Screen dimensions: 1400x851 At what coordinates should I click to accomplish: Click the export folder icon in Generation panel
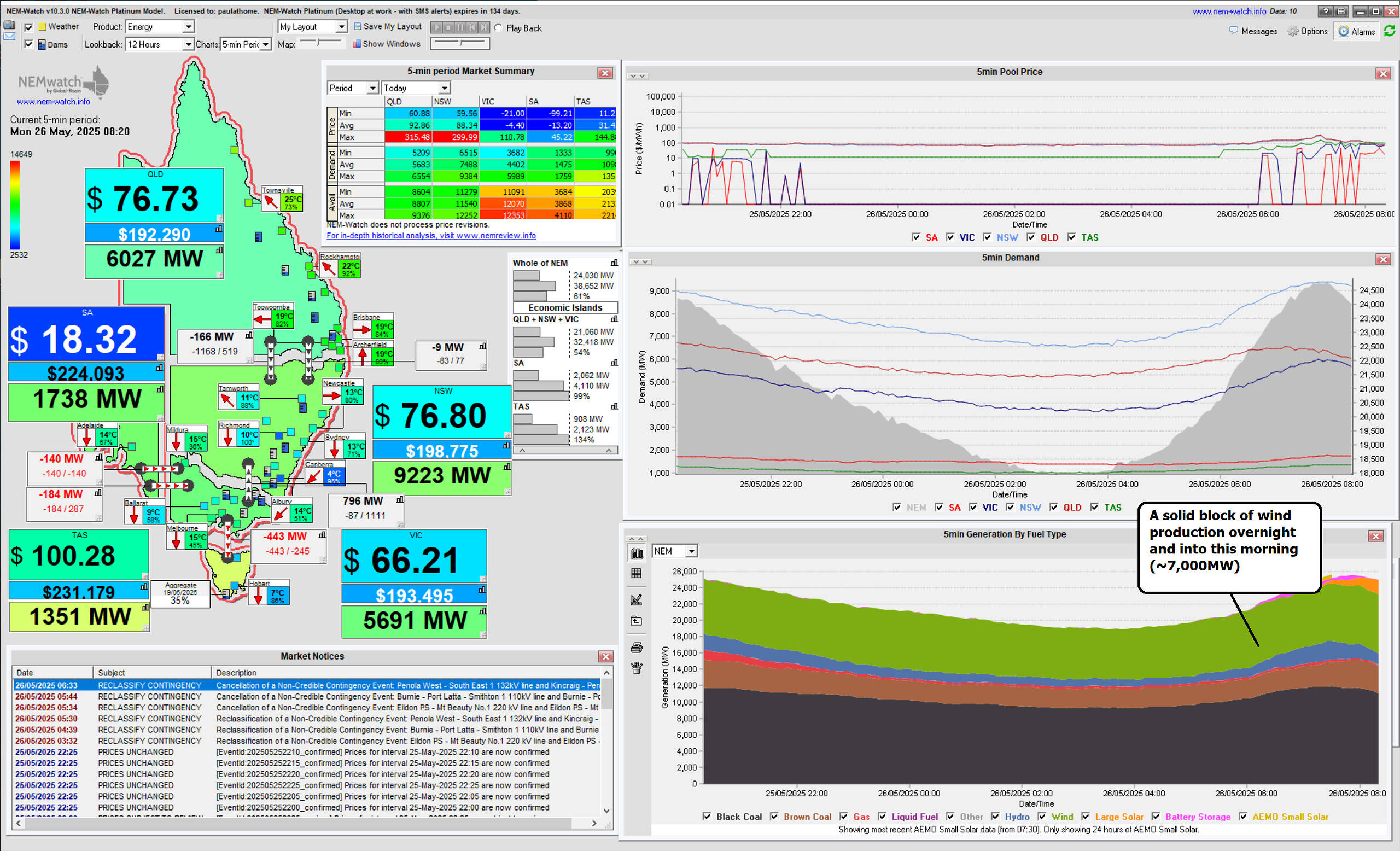pos(637,621)
